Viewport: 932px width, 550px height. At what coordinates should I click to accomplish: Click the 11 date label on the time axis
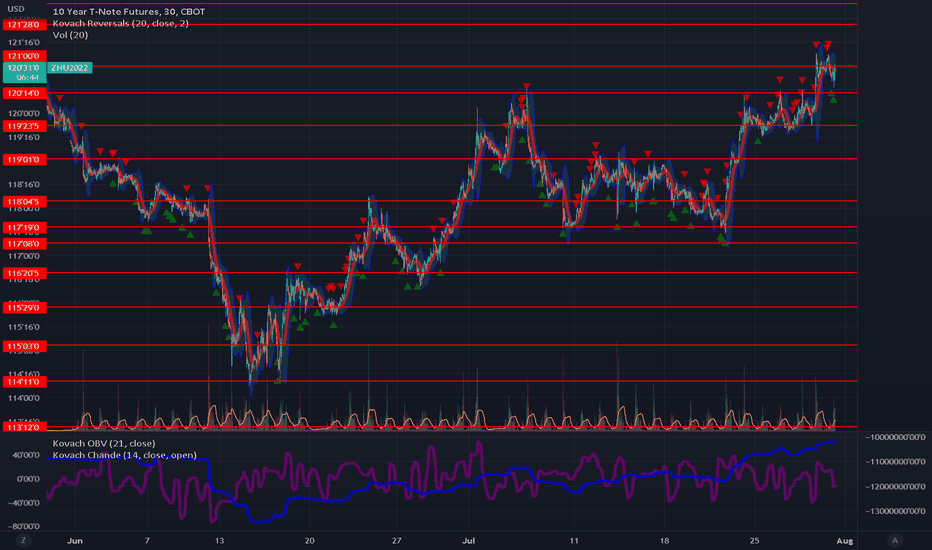574,540
